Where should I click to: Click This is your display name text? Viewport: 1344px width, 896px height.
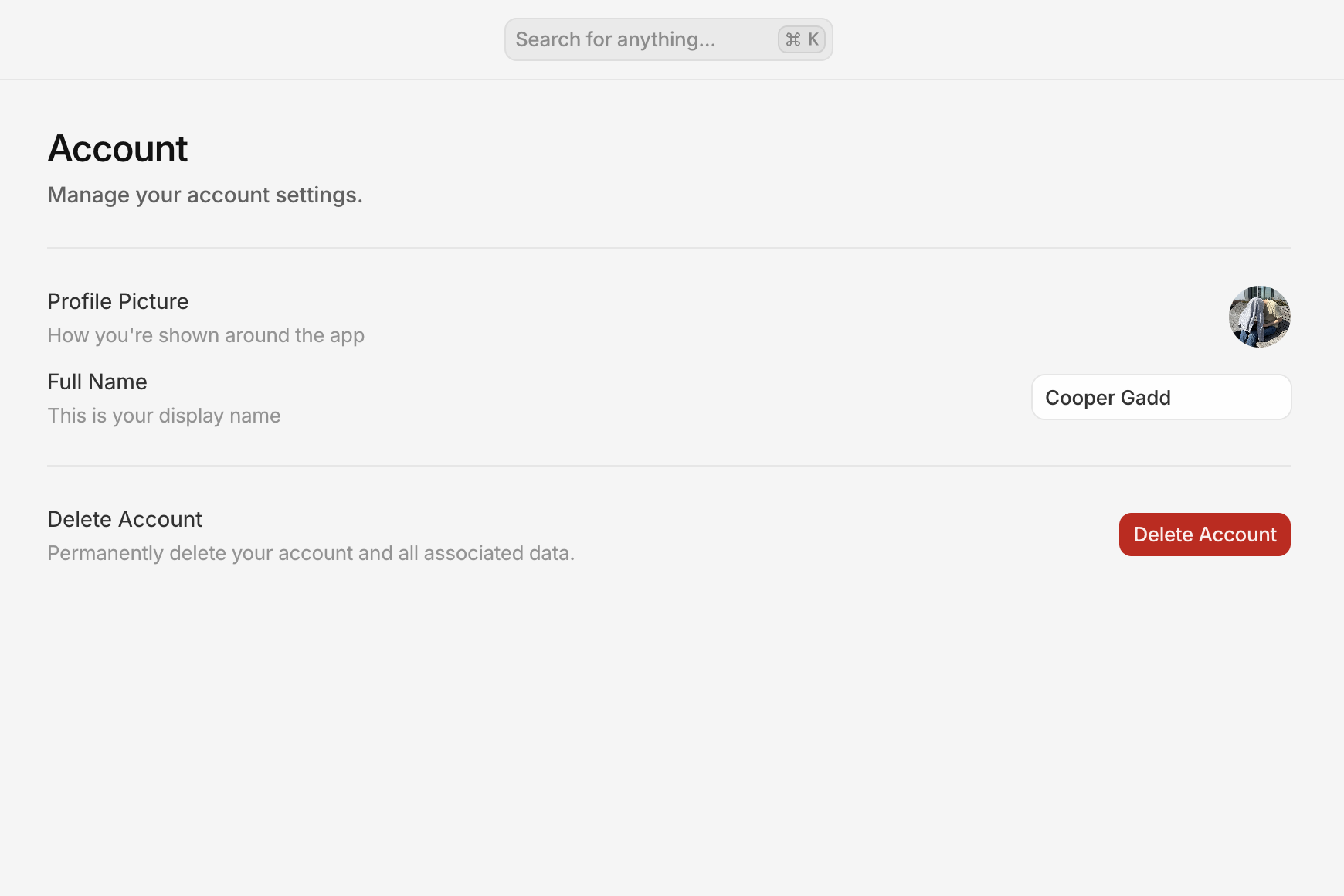click(164, 416)
